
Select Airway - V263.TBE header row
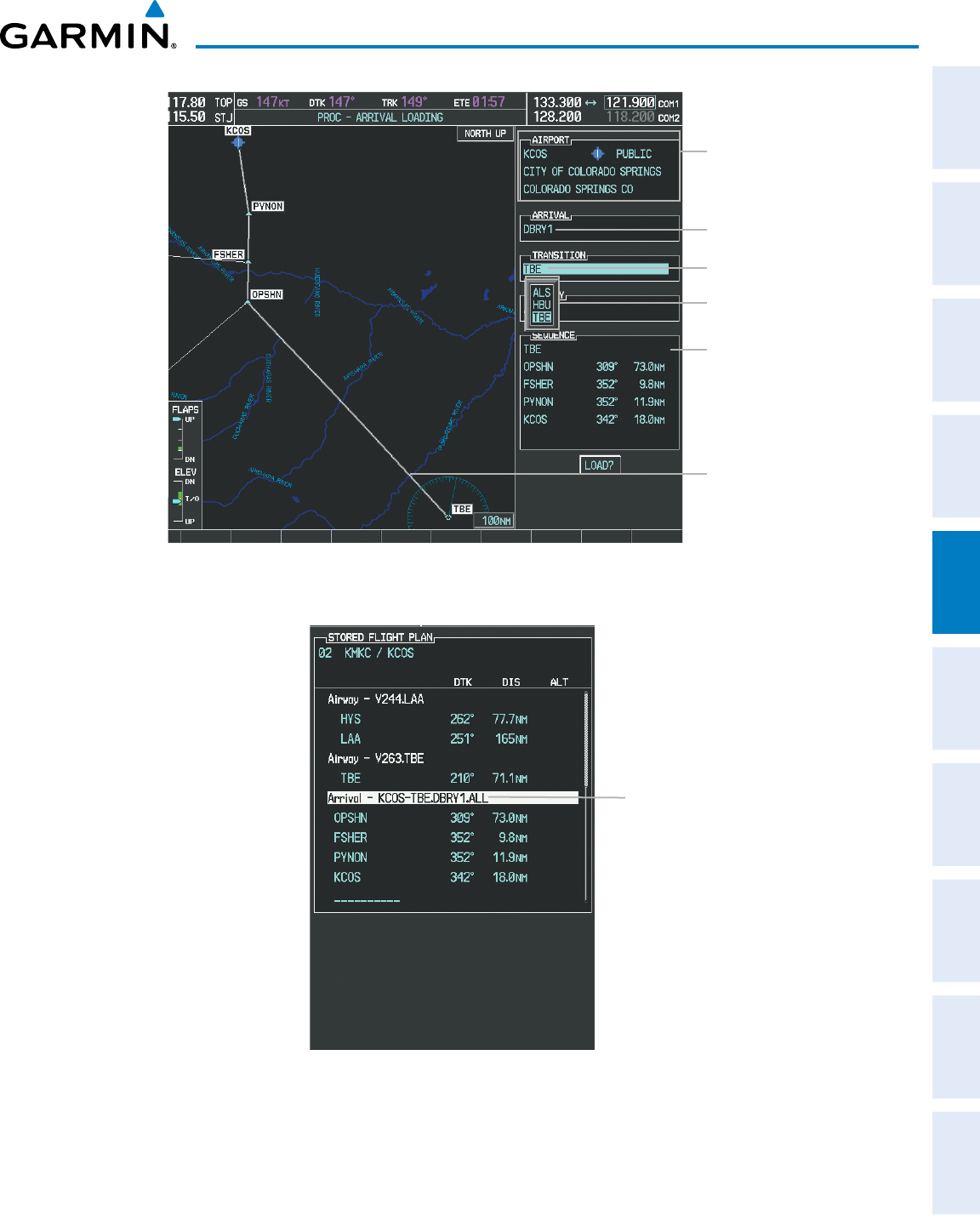[x=376, y=758]
